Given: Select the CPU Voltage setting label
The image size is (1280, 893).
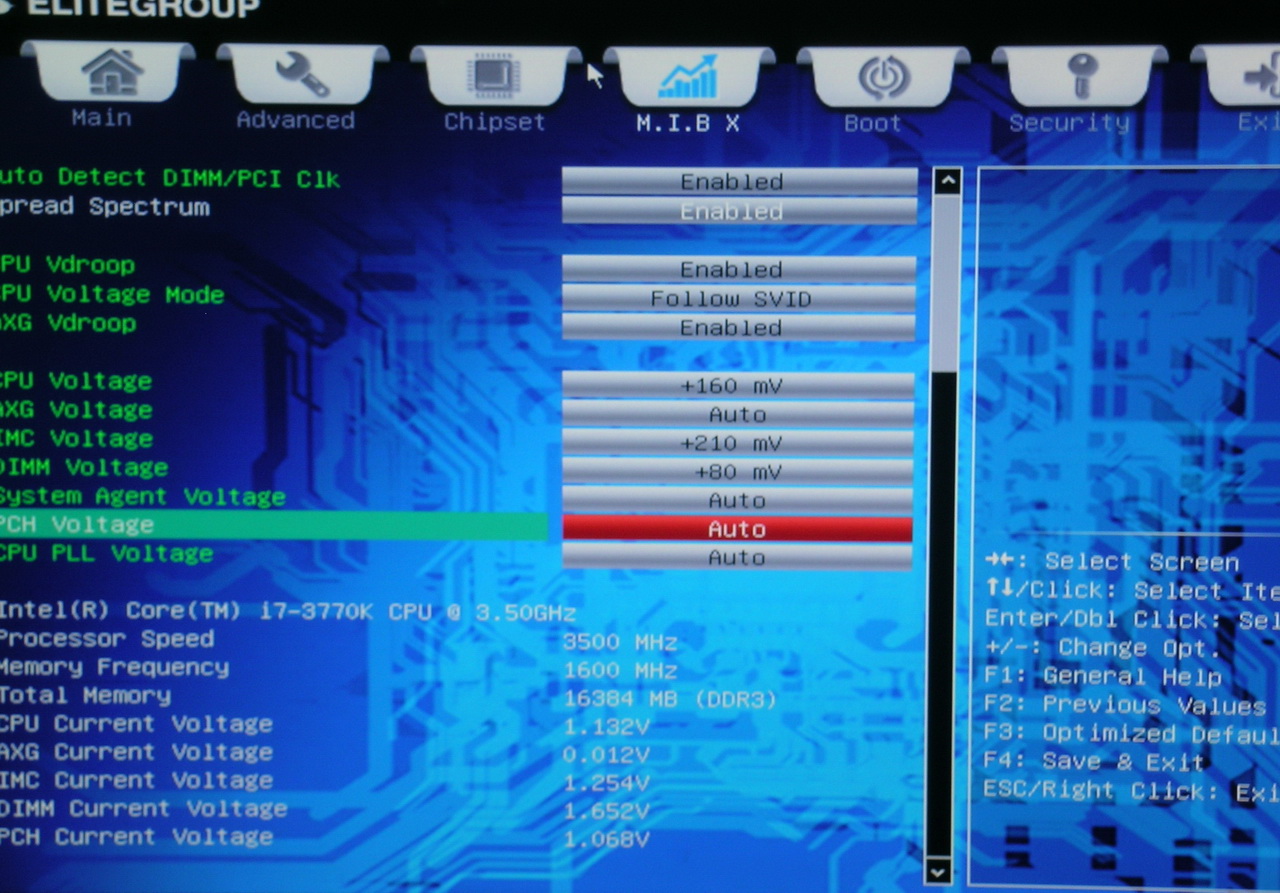Looking at the screenshot, I should 76,381.
